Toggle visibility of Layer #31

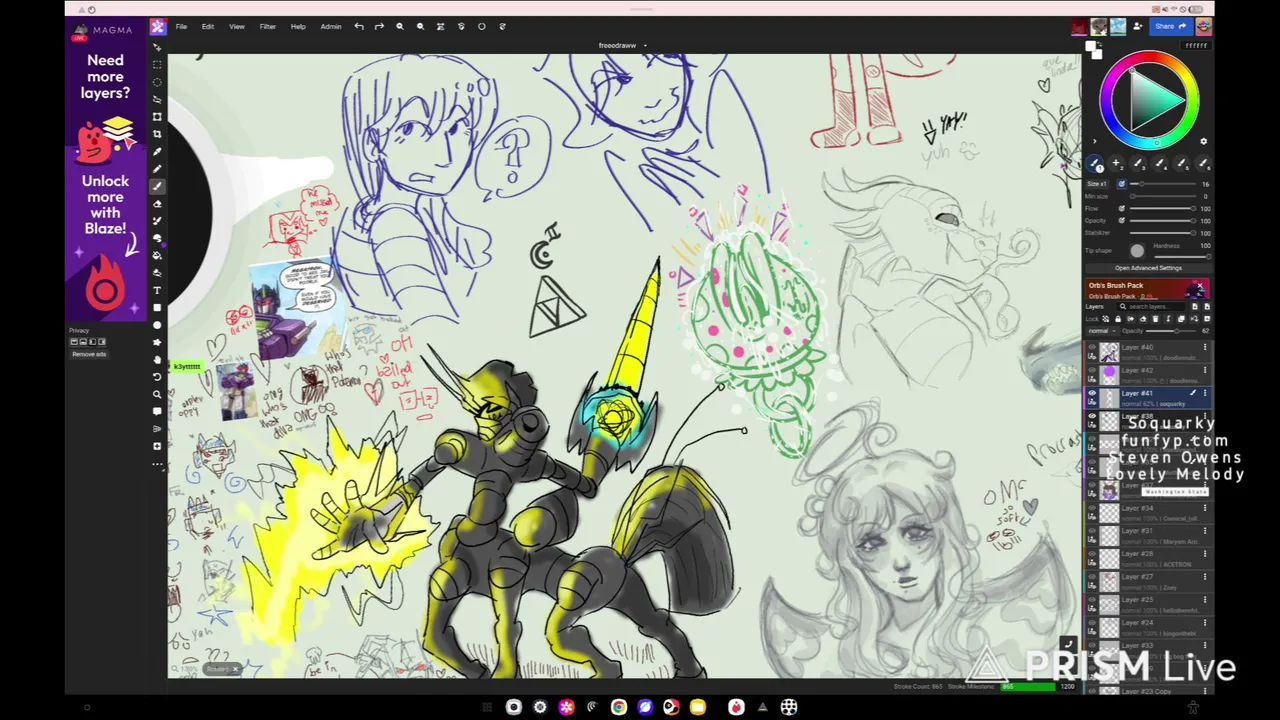1092,531
